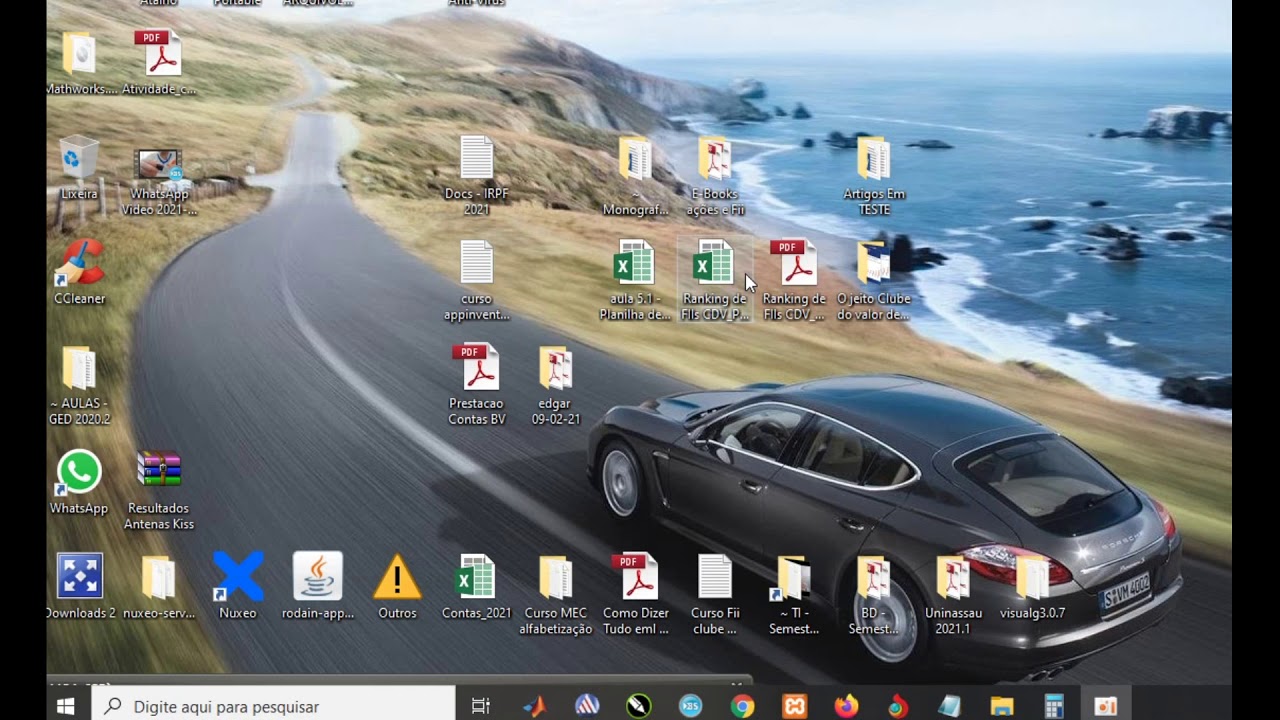The width and height of the screenshot is (1280, 720).
Task: Select the TI - Semest folder shortcut
Action: point(793,577)
